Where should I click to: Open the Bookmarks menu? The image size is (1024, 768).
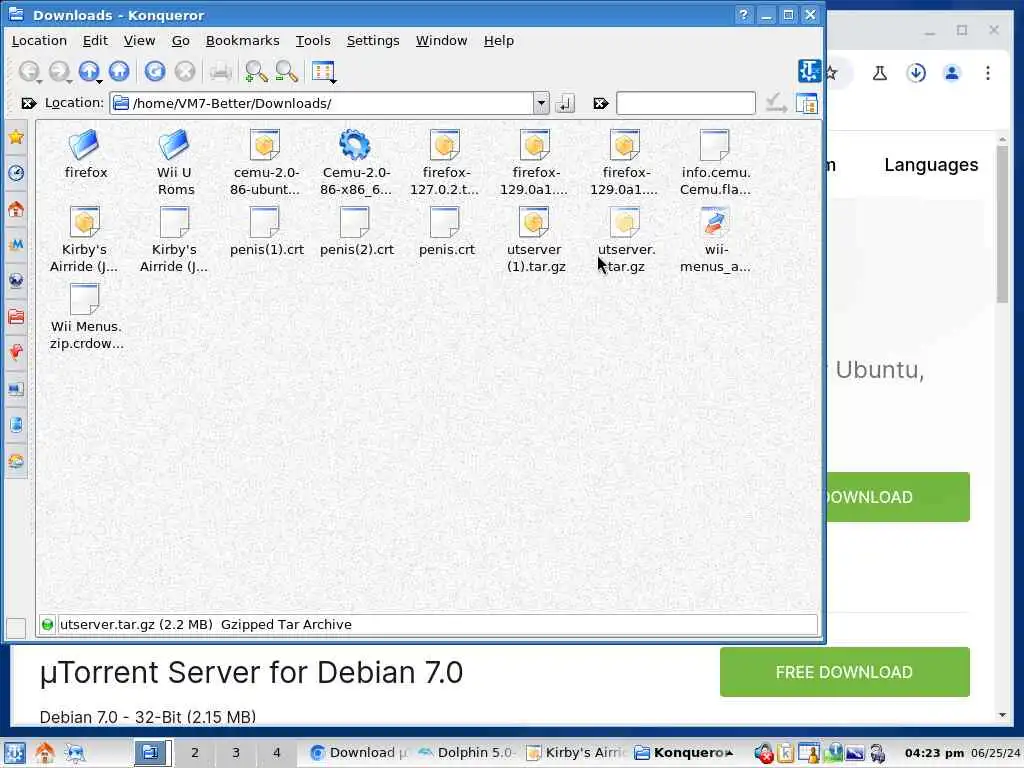coord(242,40)
